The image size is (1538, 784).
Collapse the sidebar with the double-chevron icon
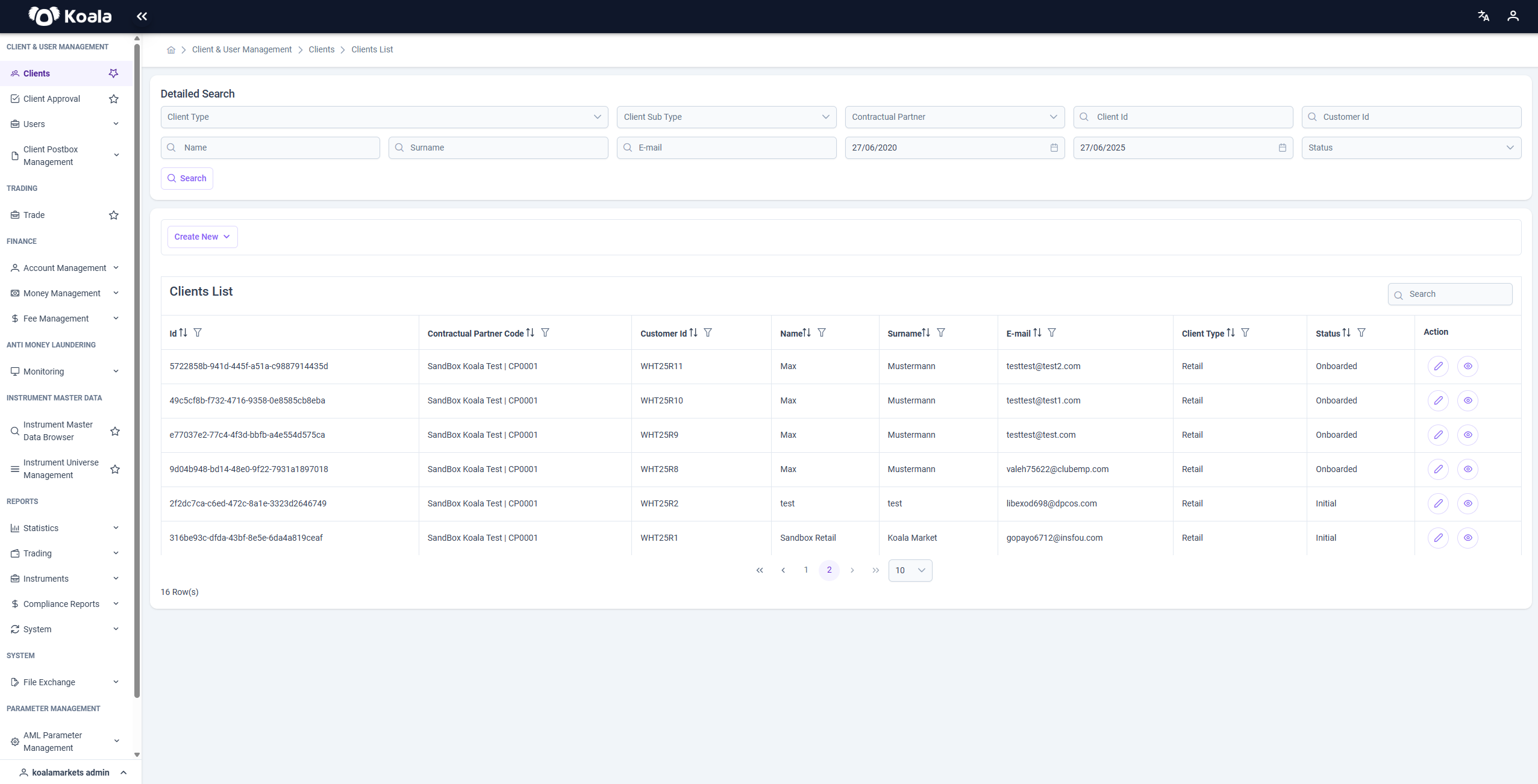142,16
